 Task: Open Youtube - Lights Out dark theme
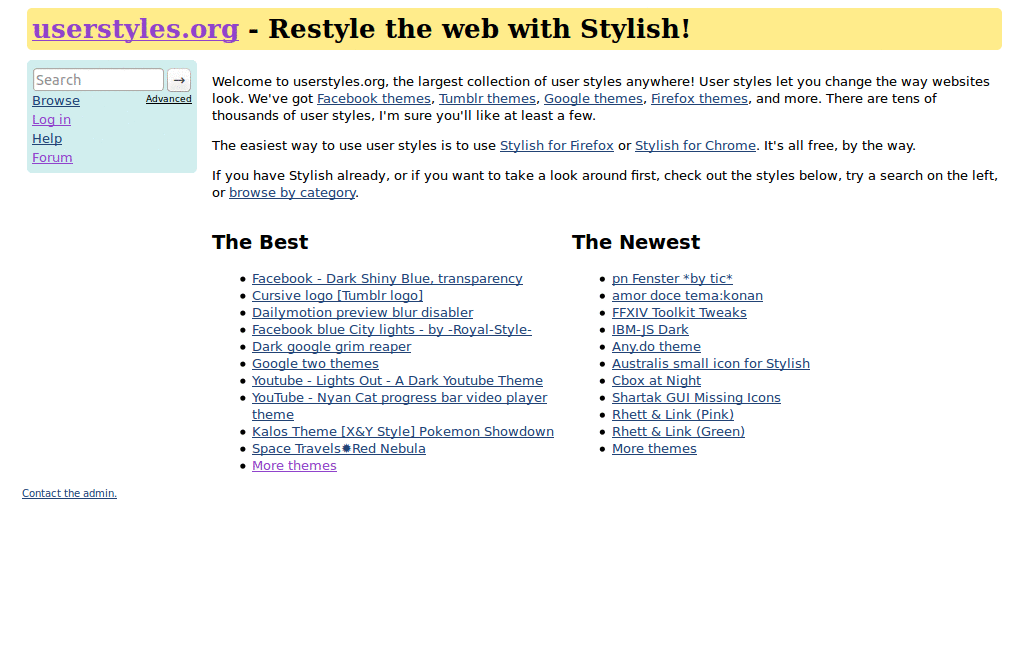[398, 381]
